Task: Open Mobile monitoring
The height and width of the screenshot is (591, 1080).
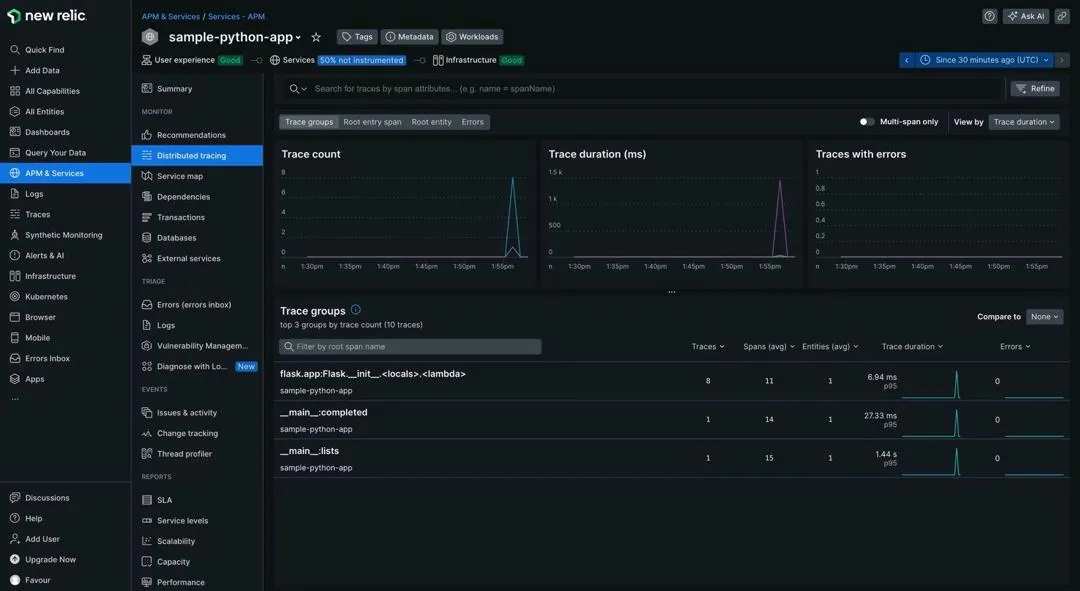Action: [x=30, y=338]
